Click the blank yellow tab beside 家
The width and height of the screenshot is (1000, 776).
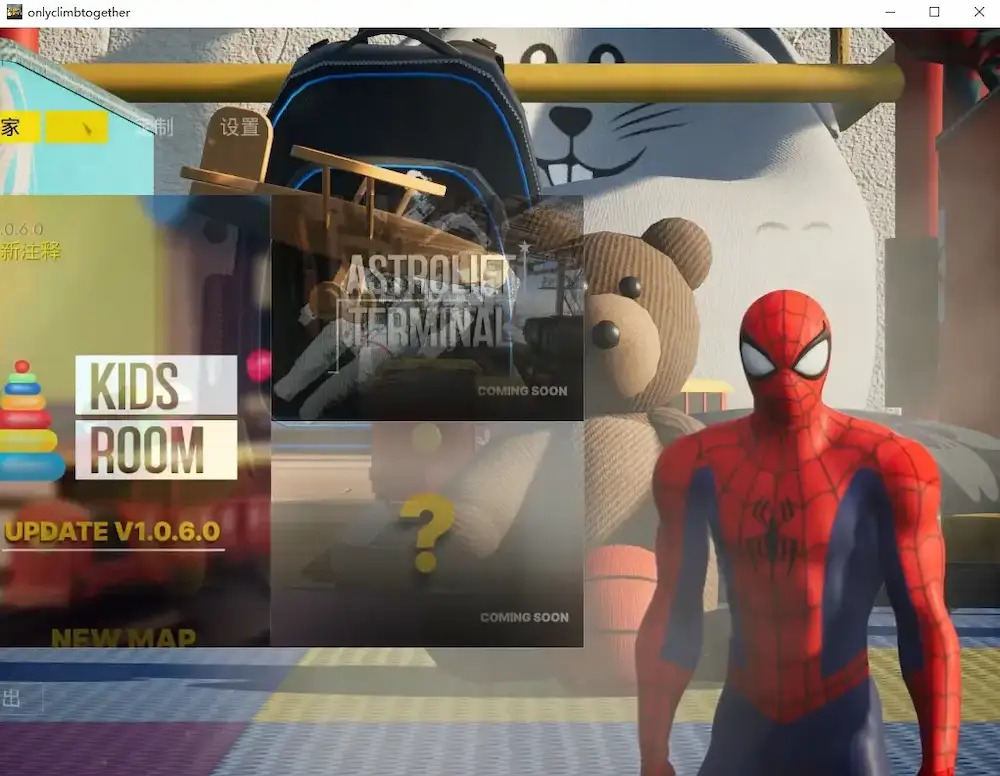click(x=78, y=128)
